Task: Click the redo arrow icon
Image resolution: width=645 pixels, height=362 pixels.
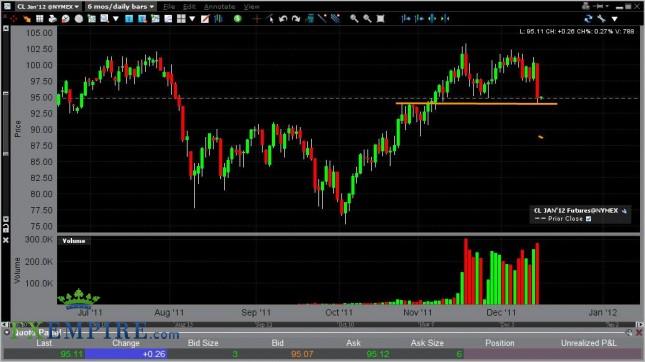Action: (296, 19)
